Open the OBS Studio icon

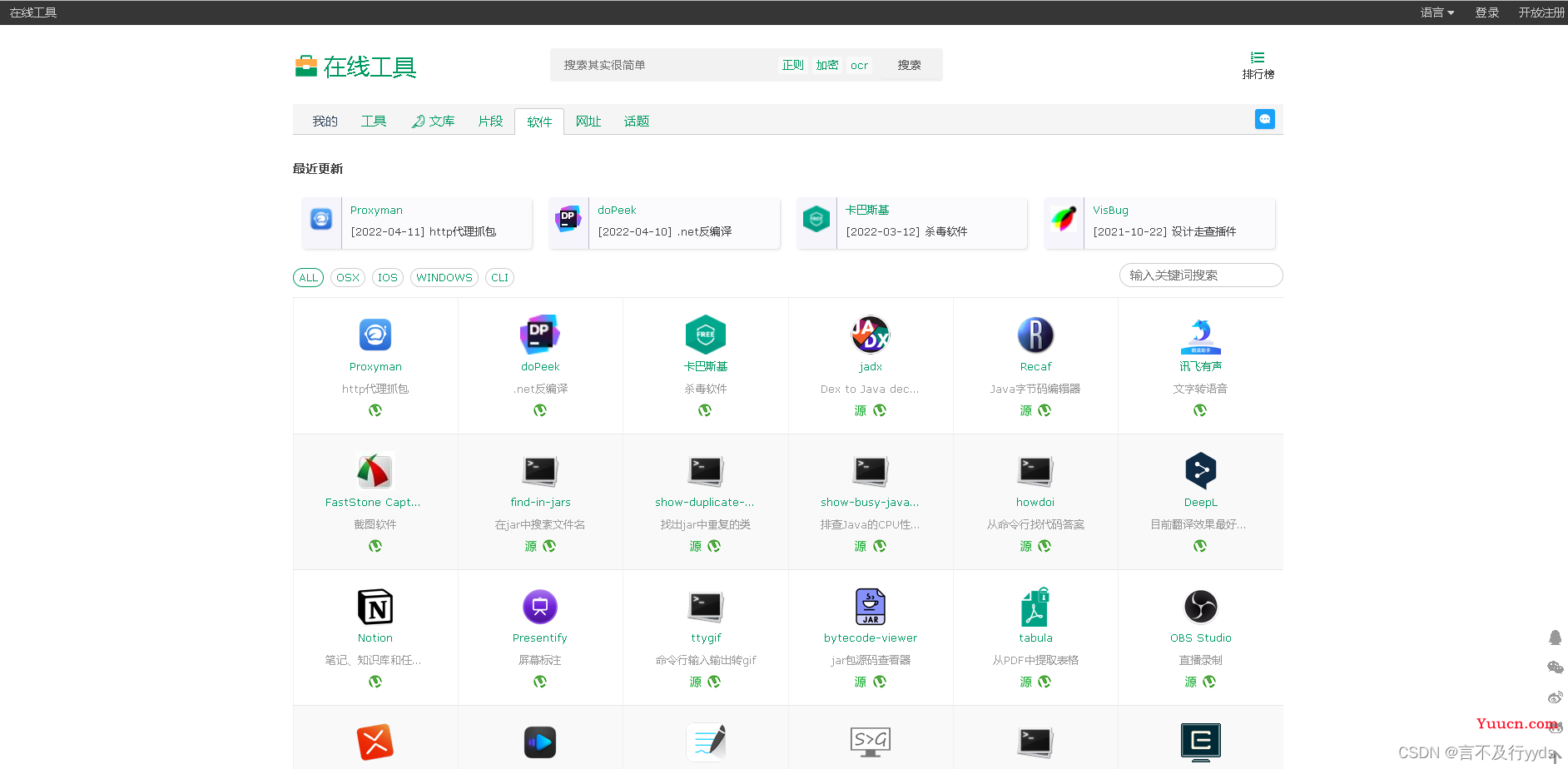point(1200,607)
